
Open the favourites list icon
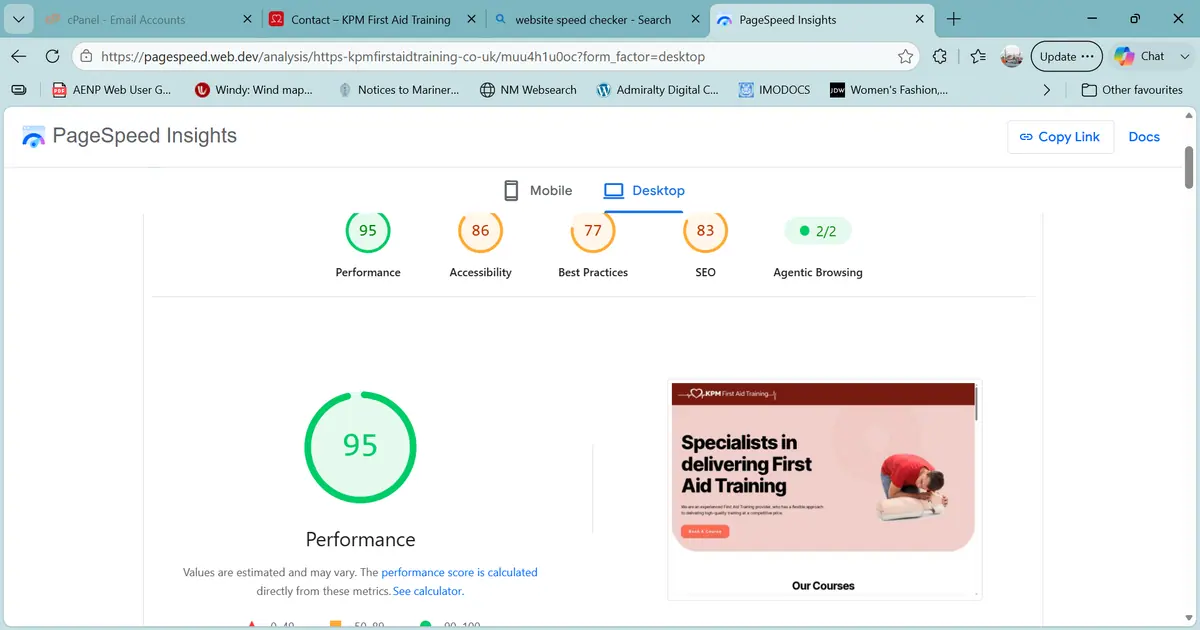(978, 57)
